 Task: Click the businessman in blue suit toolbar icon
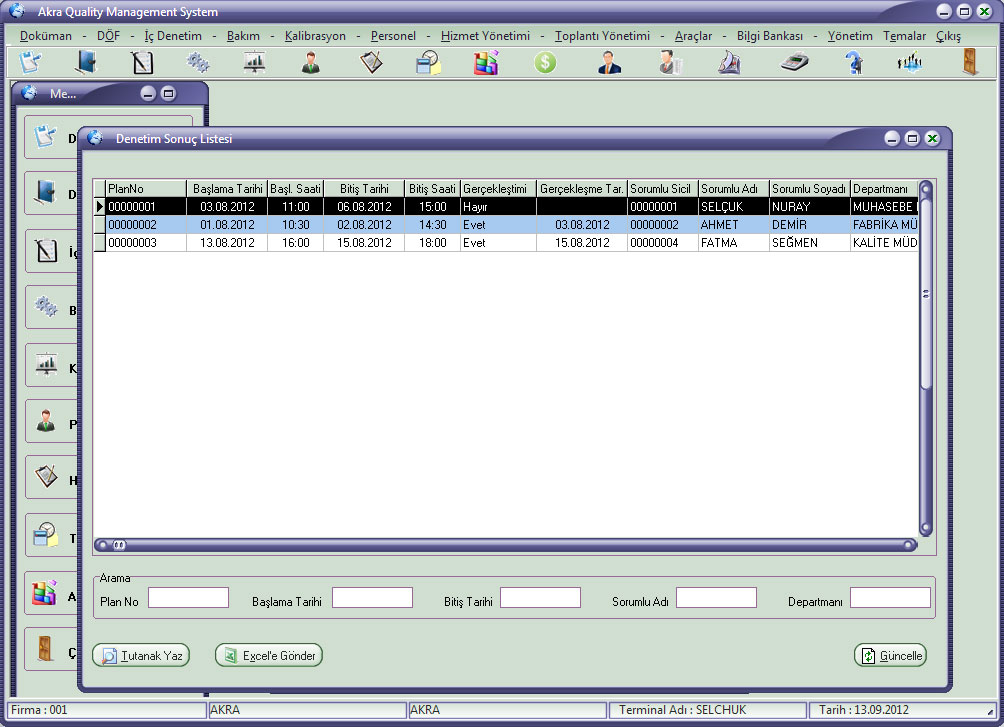(x=609, y=63)
